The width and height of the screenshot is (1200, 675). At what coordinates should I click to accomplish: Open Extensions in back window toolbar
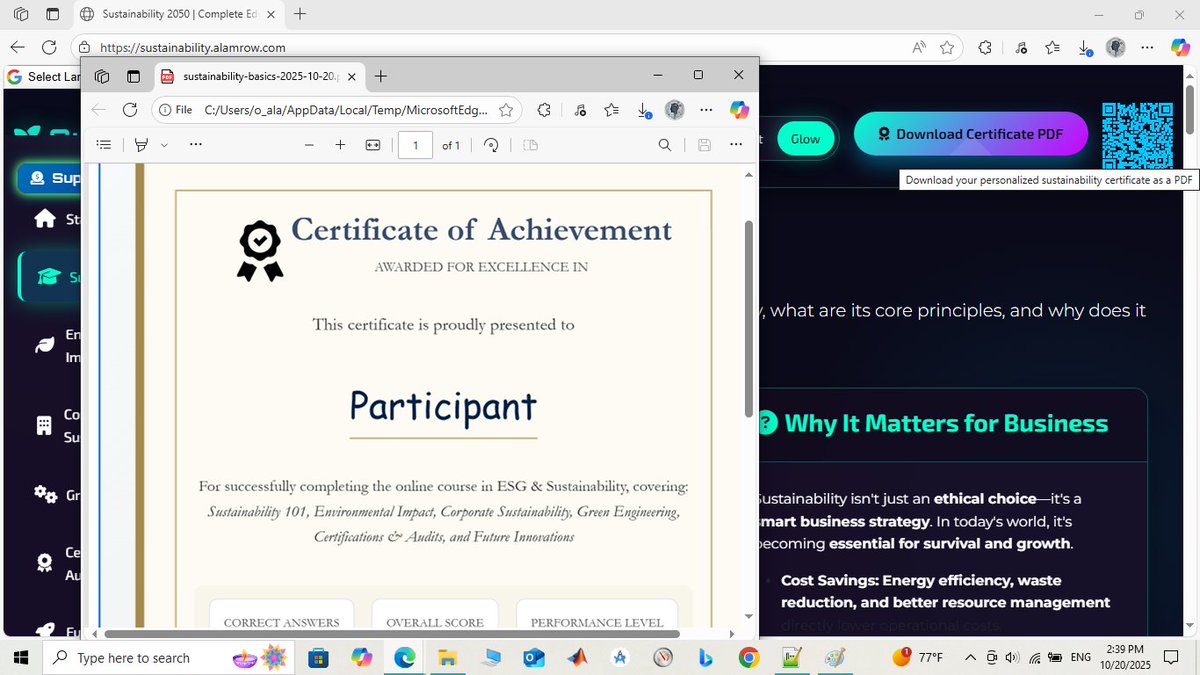tap(985, 47)
